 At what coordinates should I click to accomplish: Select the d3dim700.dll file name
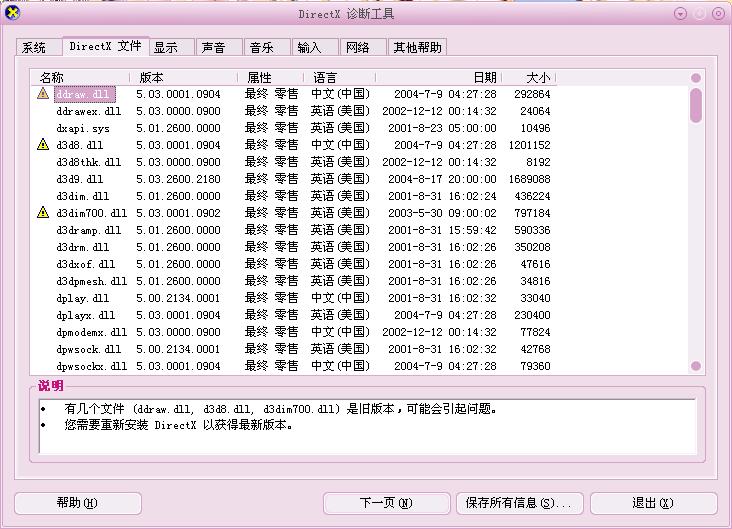click(x=91, y=213)
